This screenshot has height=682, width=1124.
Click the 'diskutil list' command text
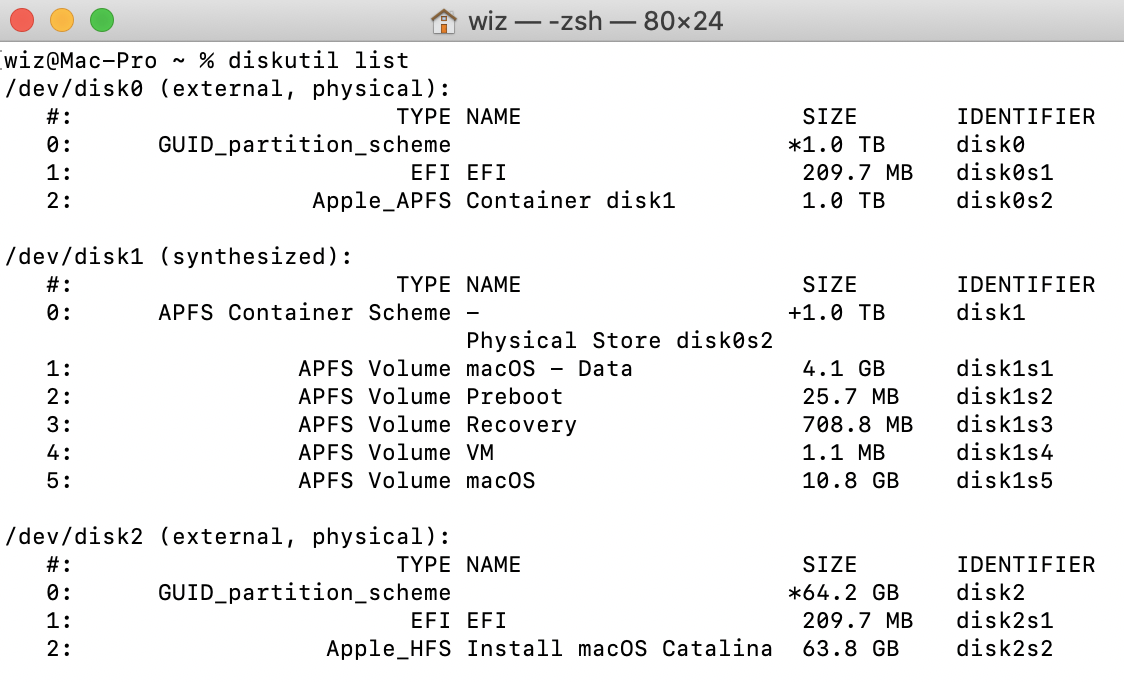318,60
